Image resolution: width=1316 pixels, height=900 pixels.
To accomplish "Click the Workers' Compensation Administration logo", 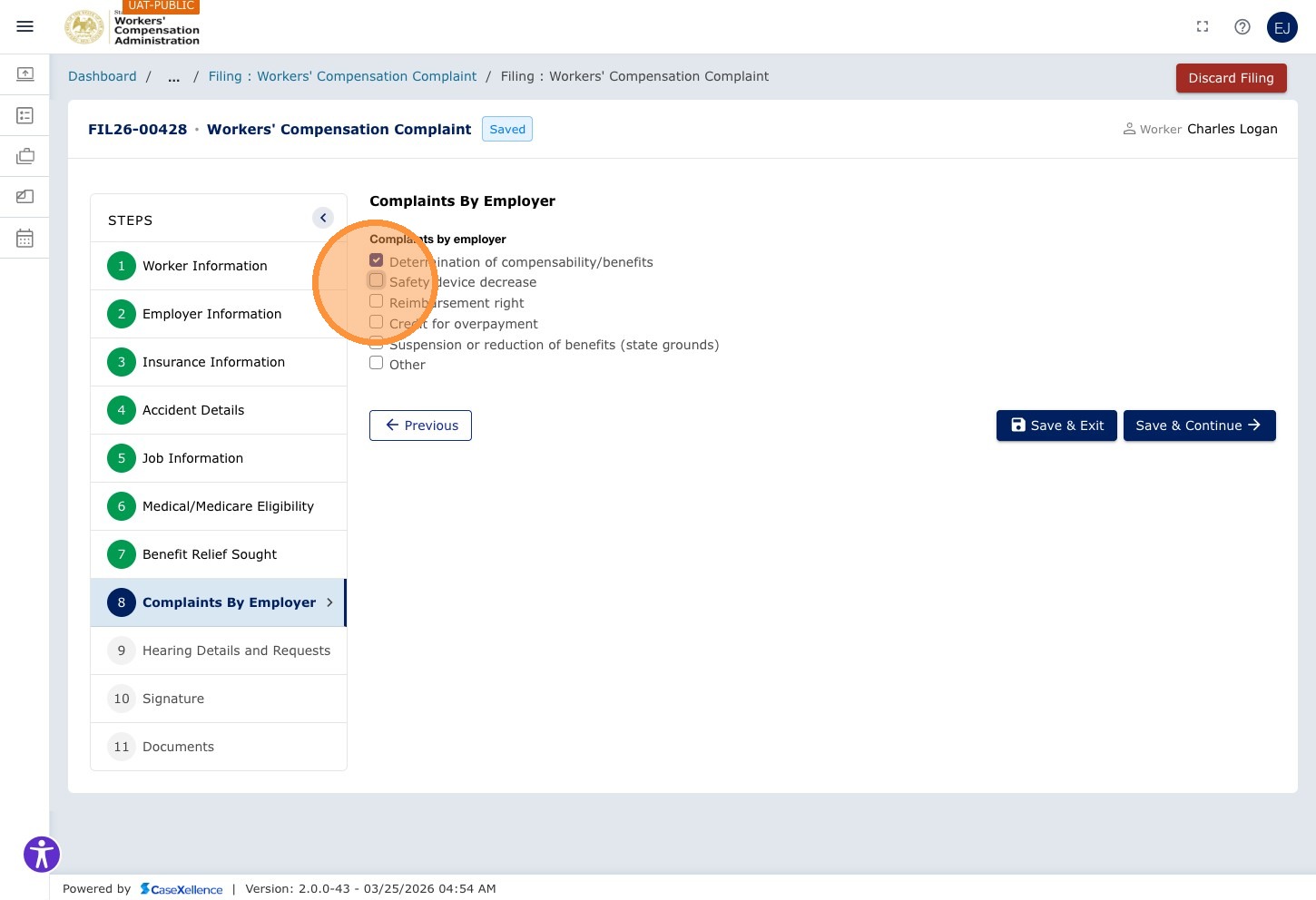I will pos(133,27).
